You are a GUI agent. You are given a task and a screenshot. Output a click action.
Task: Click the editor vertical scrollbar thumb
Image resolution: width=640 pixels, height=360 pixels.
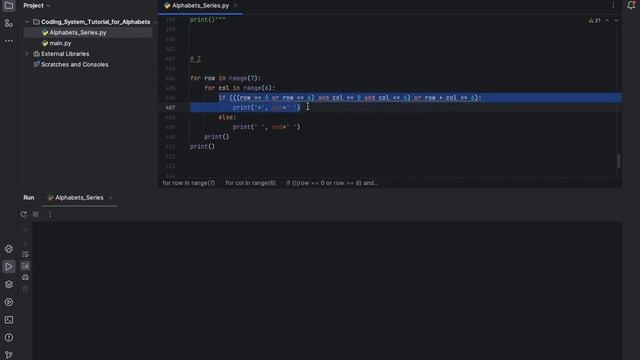coord(619,160)
